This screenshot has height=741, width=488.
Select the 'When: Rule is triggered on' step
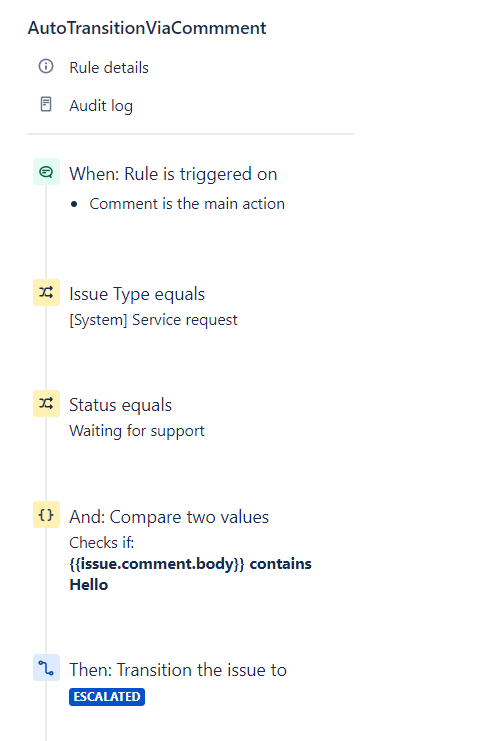pos(173,174)
